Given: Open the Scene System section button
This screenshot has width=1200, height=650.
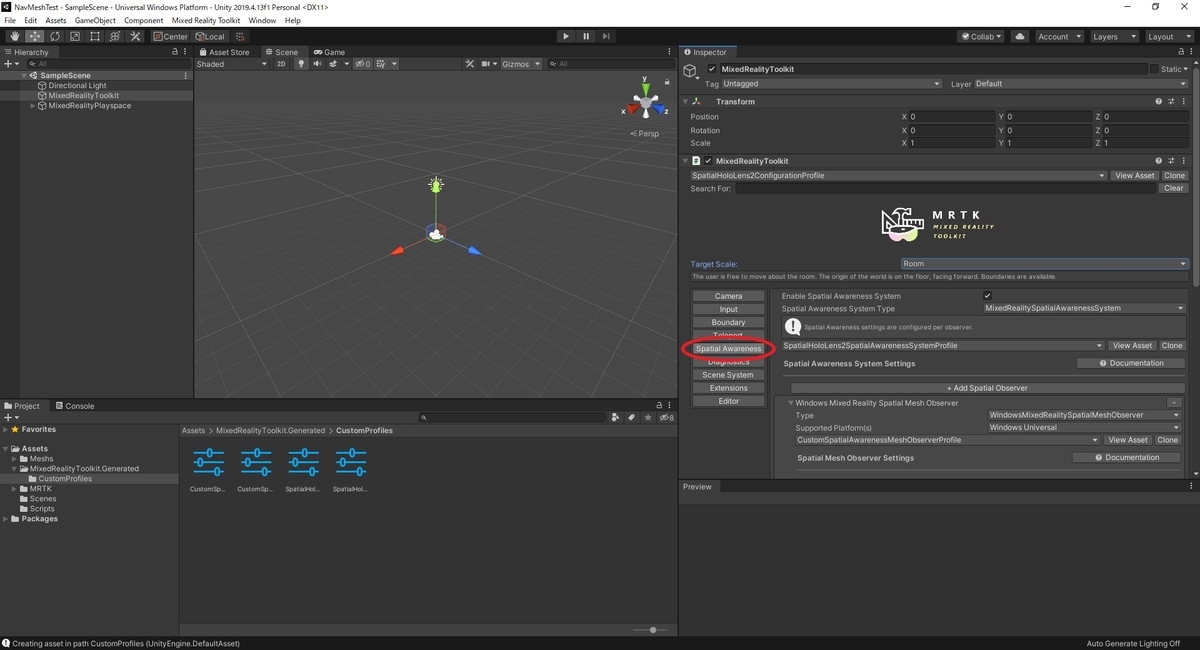Looking at the screenshot, I should click(729, 375).
